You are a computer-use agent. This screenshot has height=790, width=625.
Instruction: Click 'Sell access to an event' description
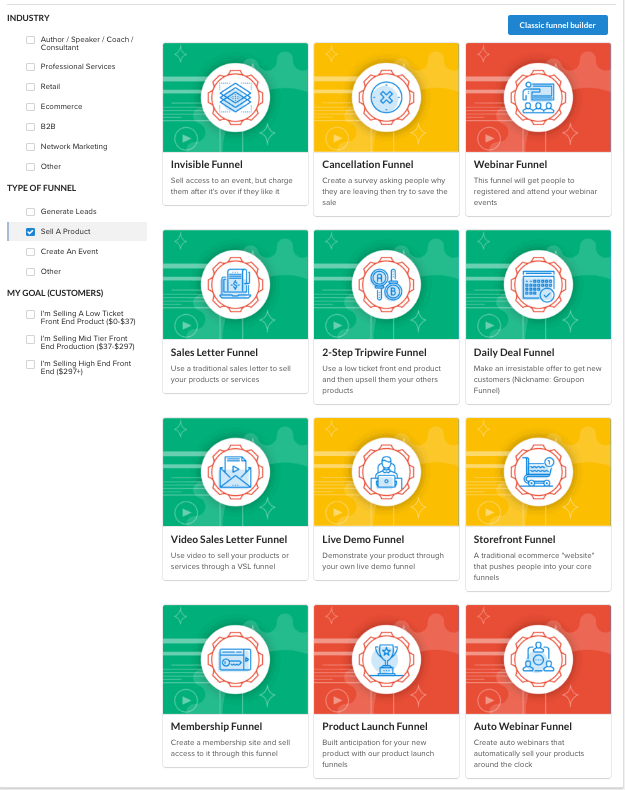click(x=231, y=186)
